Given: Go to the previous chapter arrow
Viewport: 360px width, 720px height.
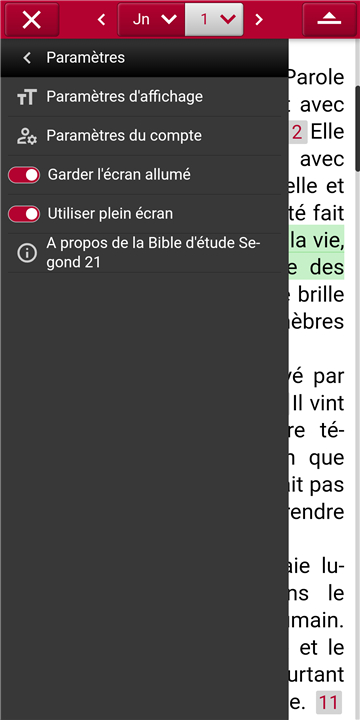Looking at the screenshot, I should 101,19.
